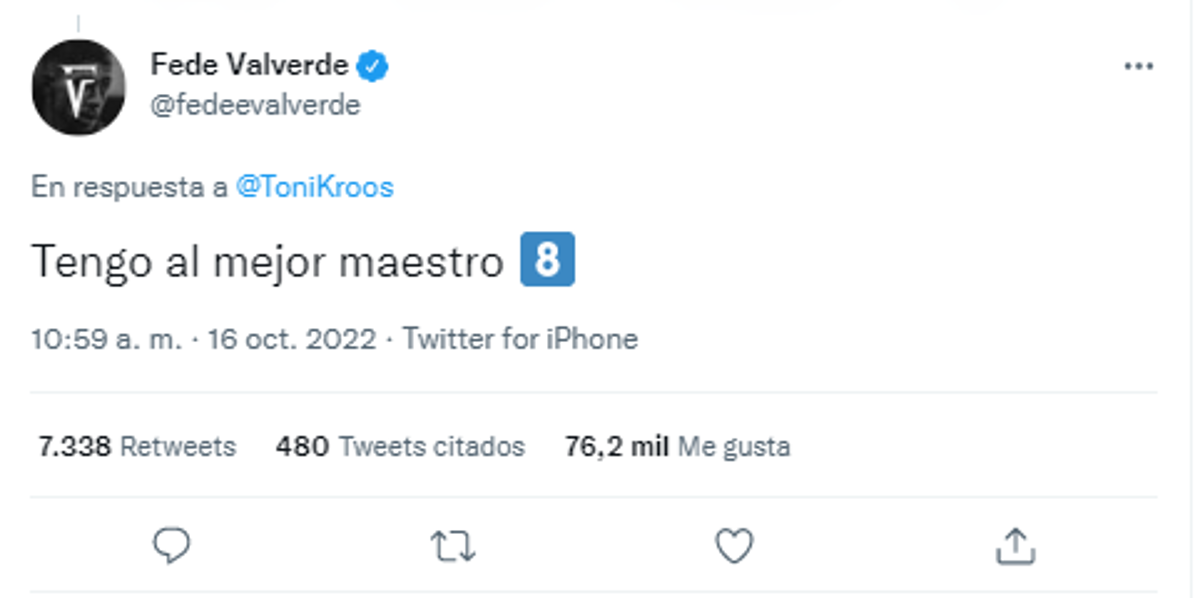View the 7.338 Retweets list

pyautogui.click(x=135, y=447)
